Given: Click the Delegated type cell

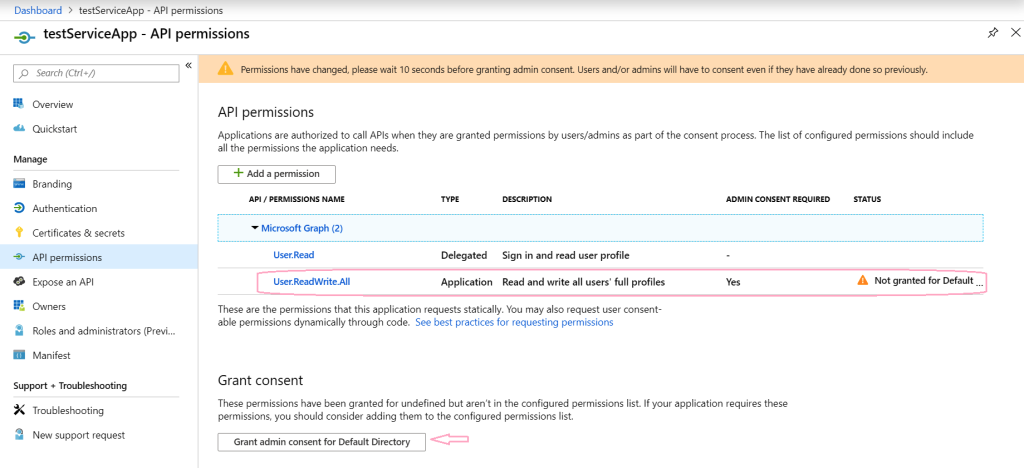Looking at the screenshot, I should click(464, 255).
